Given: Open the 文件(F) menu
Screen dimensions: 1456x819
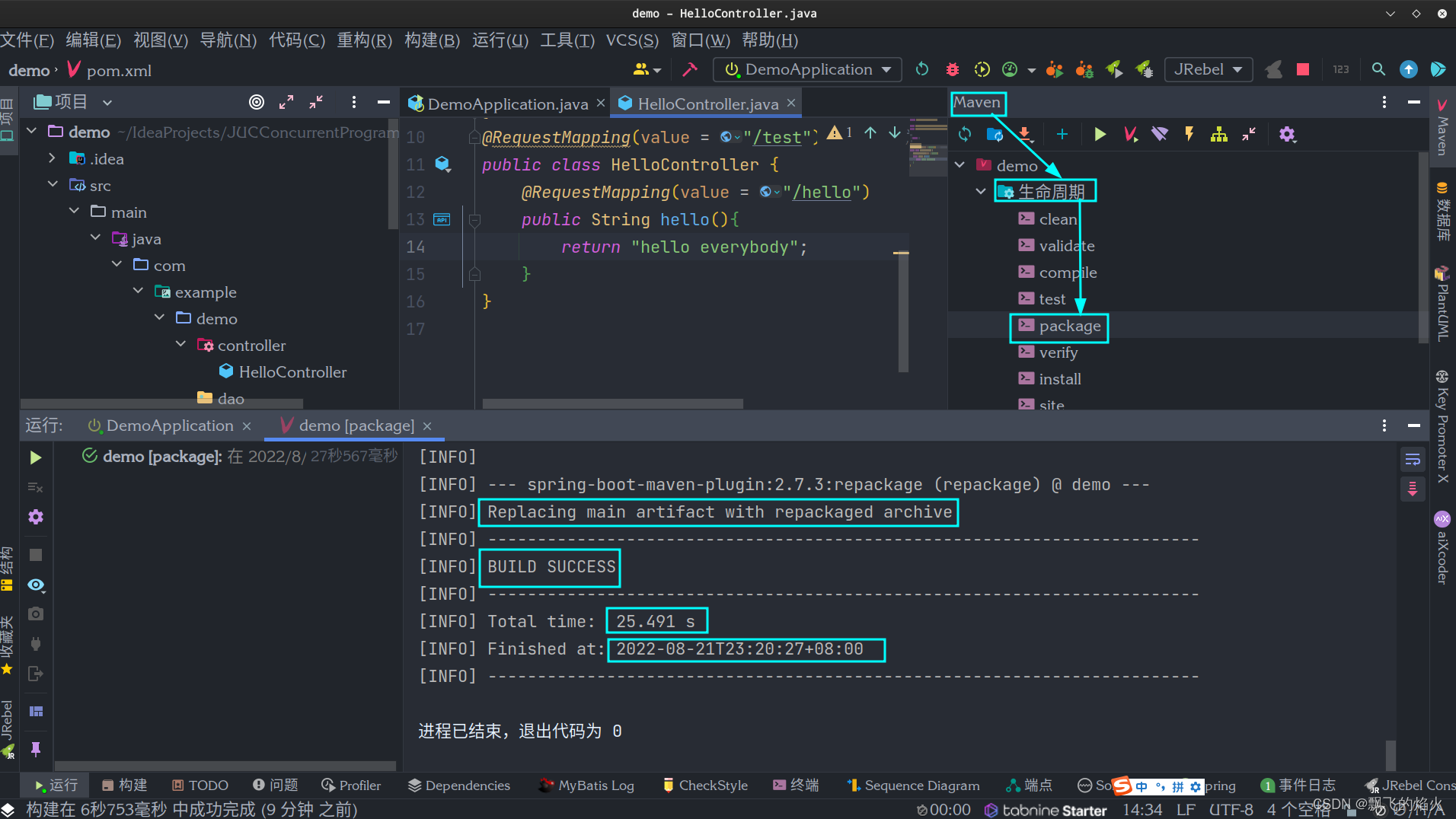Looking at the screenshot, I should click(27, 40).
